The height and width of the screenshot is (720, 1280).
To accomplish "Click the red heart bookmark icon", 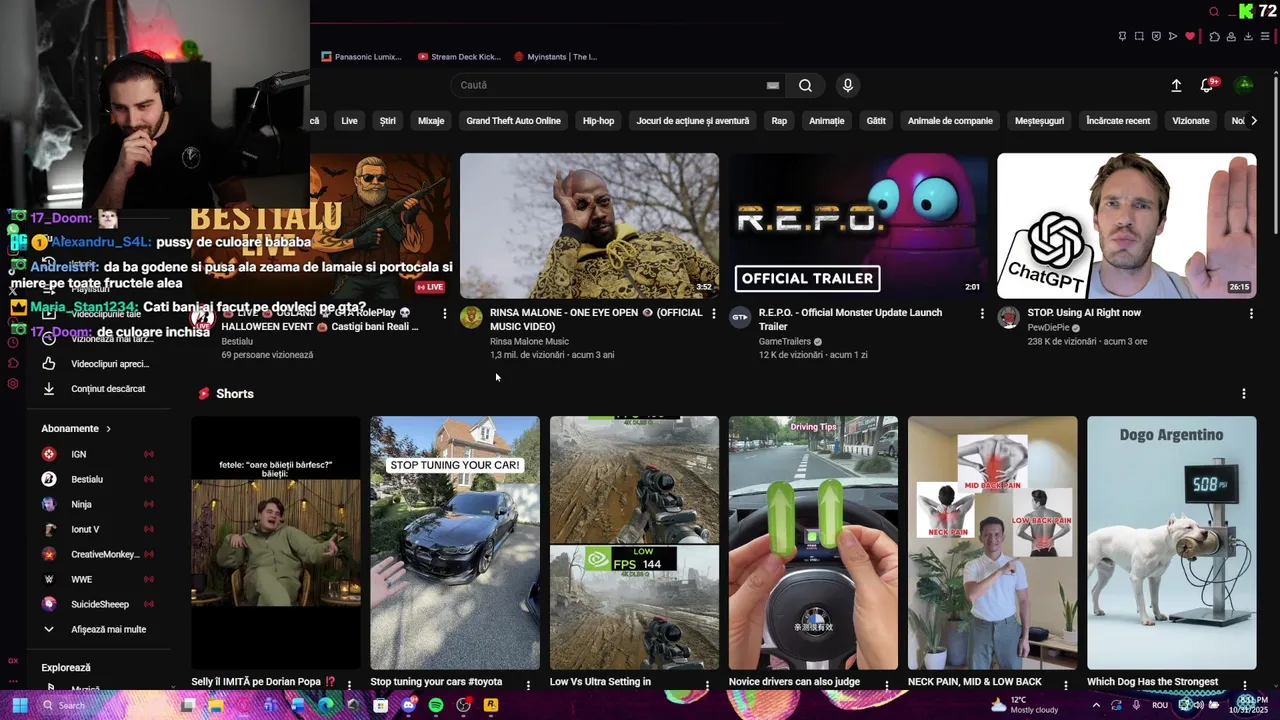I will tap(1190, 36).
